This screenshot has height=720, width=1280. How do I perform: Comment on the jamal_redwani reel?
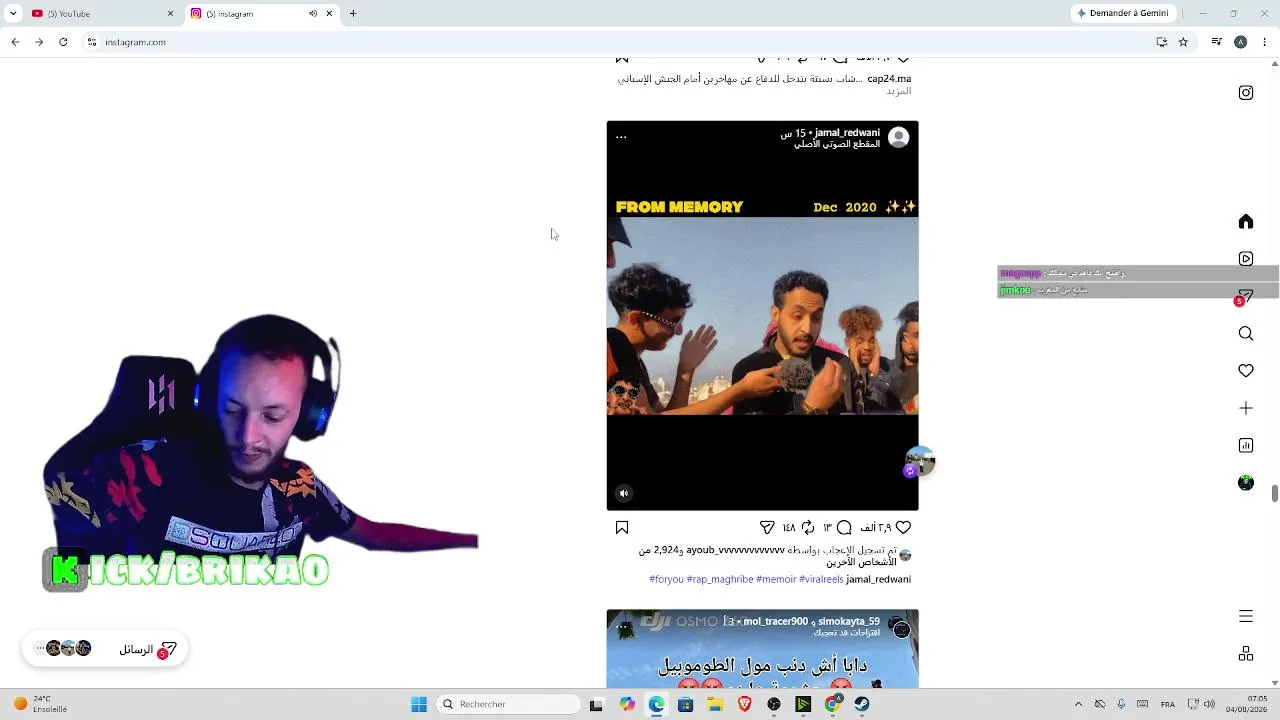[x=844, y=528]
